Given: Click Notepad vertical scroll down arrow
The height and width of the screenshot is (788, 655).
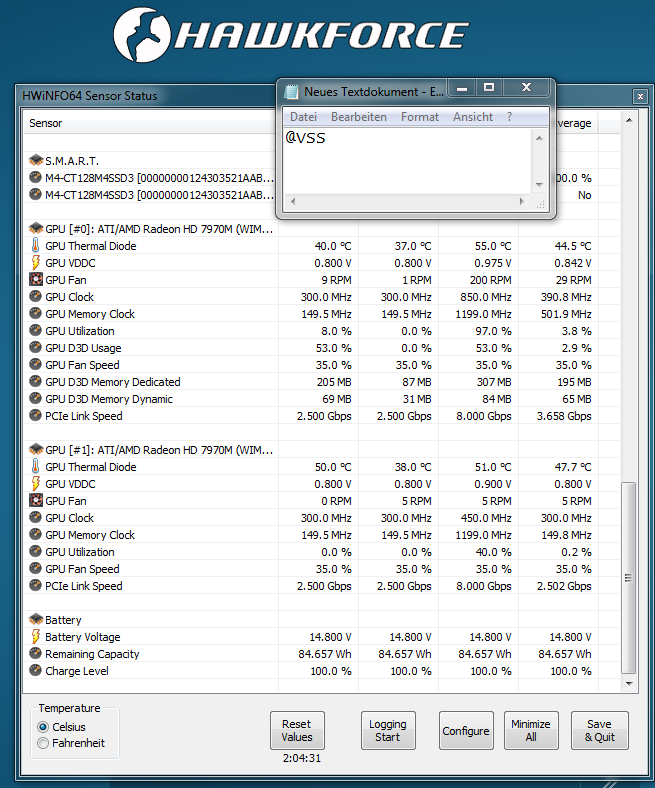Looking at the screenshot, I should click(x=539, y=184).
